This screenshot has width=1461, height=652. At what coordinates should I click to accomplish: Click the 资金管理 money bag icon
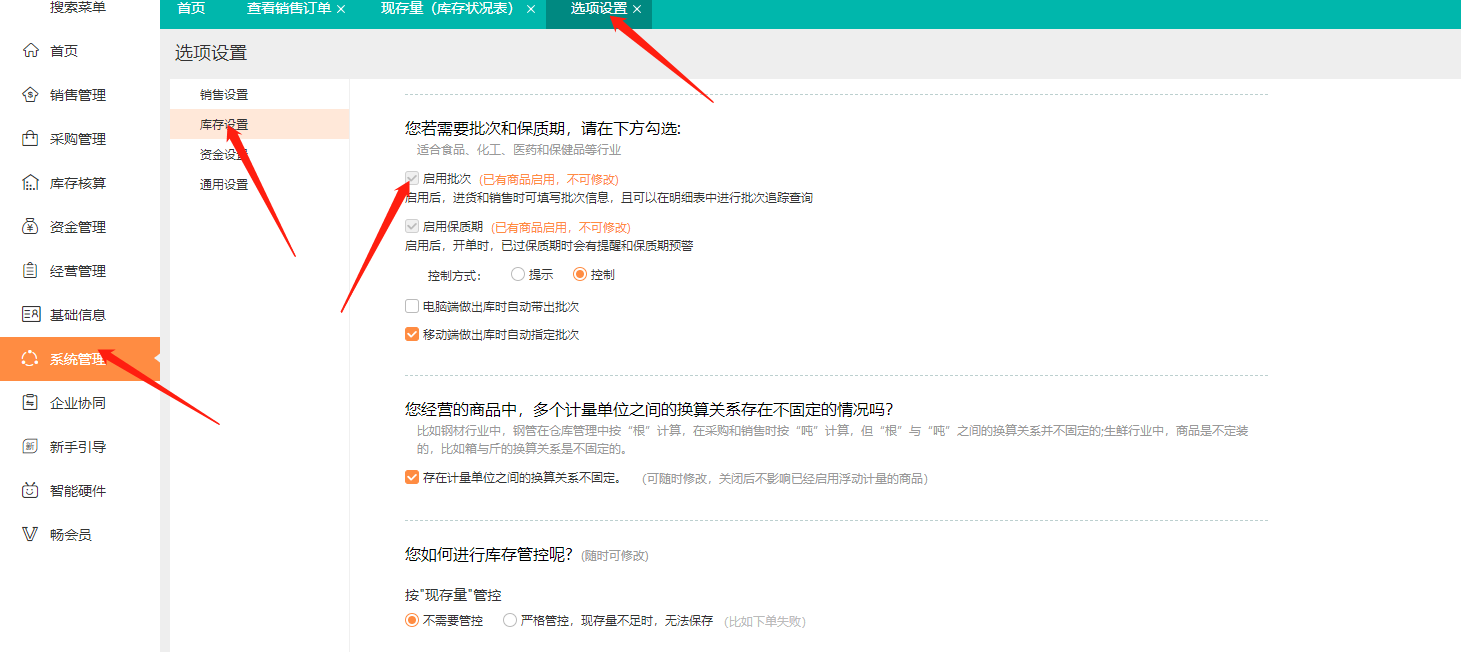coord(30,227)
